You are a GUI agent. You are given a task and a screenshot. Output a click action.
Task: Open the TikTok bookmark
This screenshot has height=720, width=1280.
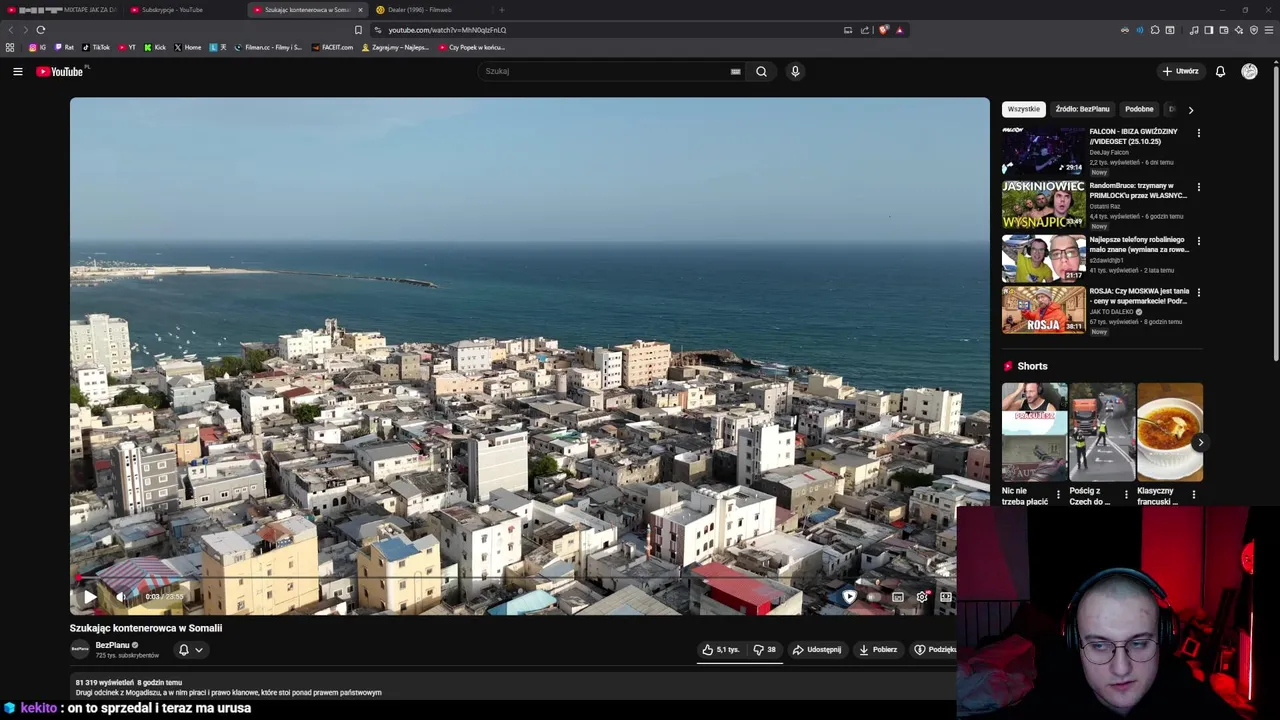click(x=96, y=47)
